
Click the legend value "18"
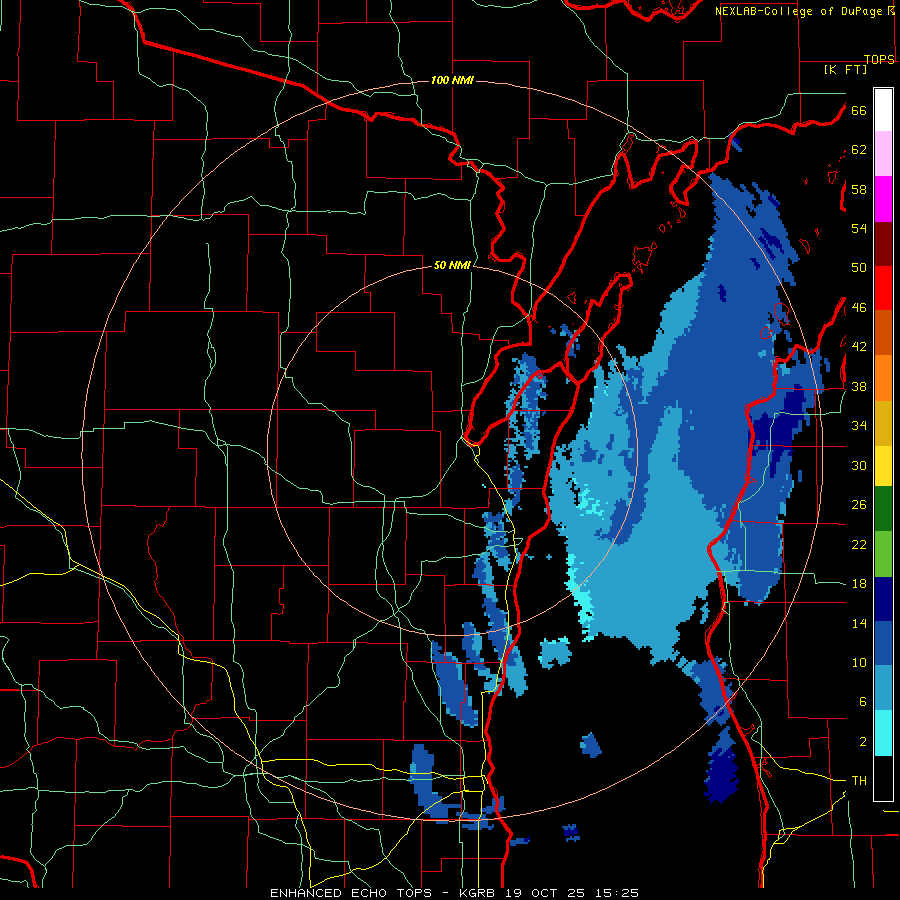coord(859,584)
